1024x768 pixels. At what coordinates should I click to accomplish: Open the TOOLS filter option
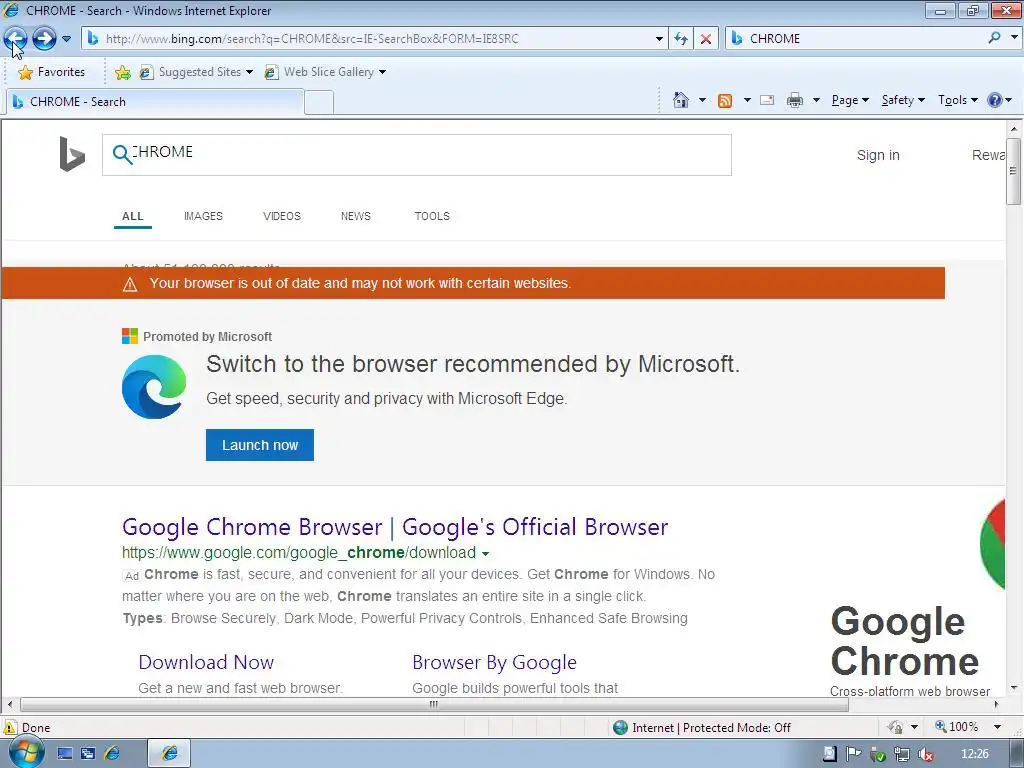[432, 216]
